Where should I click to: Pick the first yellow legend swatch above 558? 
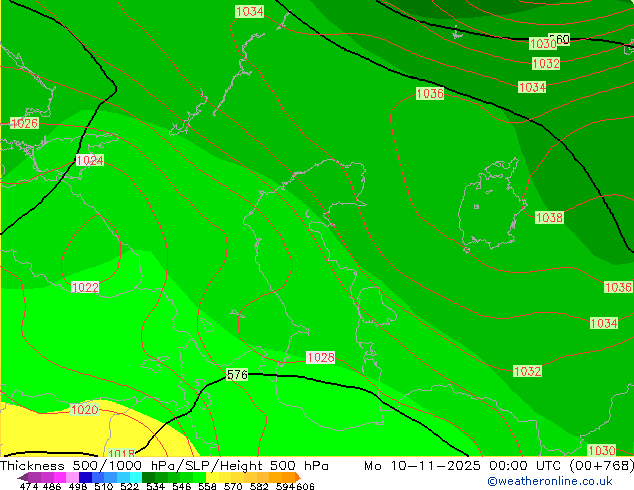(x=212, y=477)
